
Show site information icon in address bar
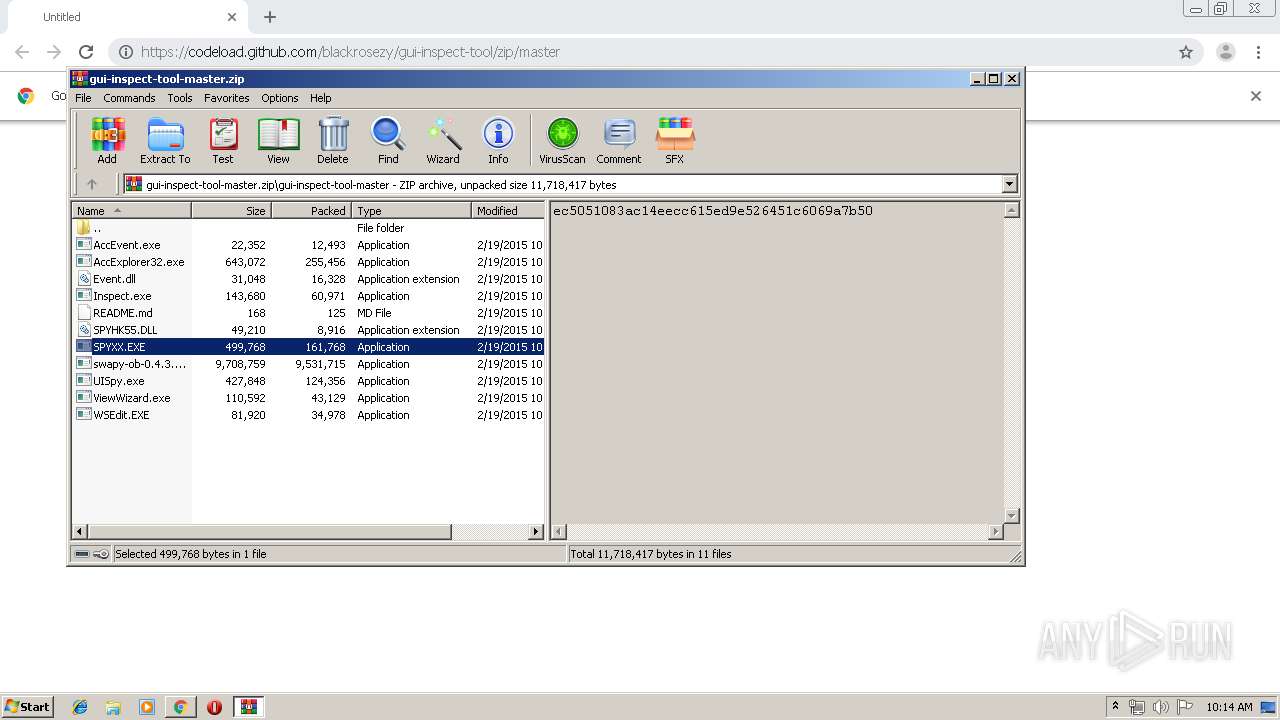(x=126, y=52)
